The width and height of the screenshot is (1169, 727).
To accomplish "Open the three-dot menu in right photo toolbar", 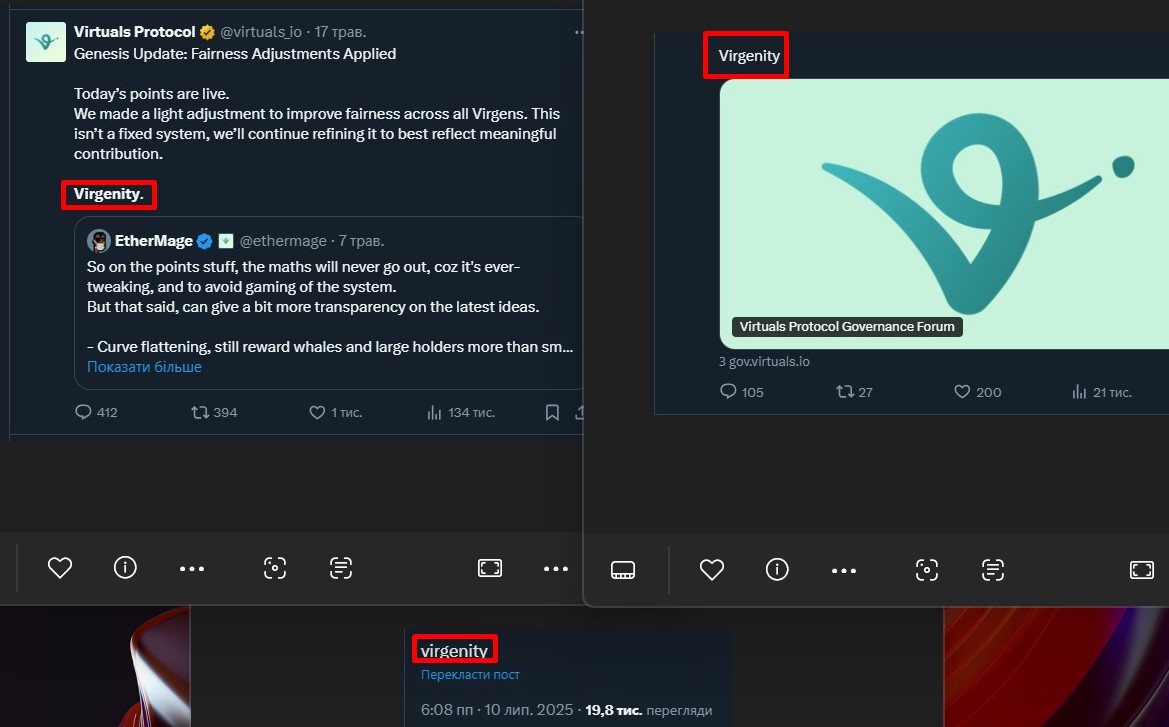I will click(843, 570).
